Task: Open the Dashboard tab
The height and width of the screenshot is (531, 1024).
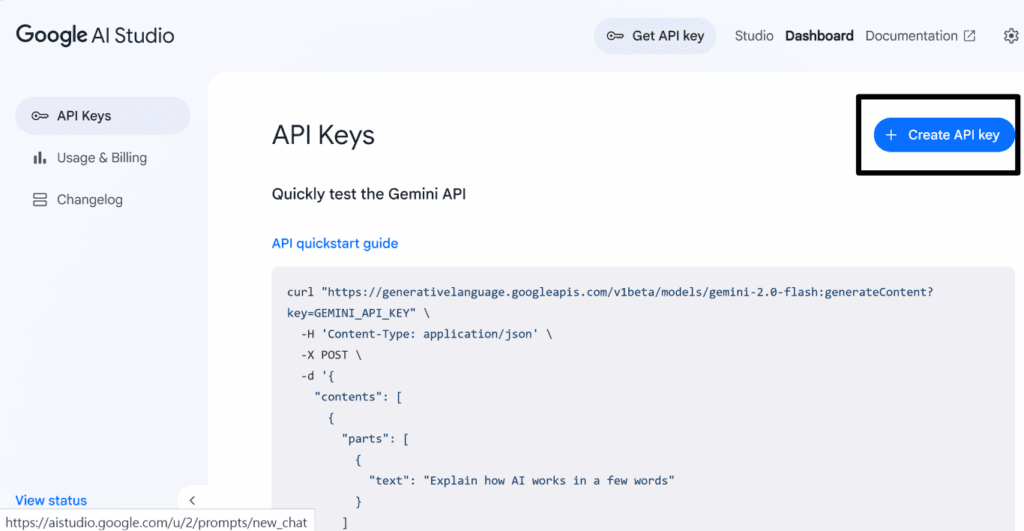Action: pos(819,36)
